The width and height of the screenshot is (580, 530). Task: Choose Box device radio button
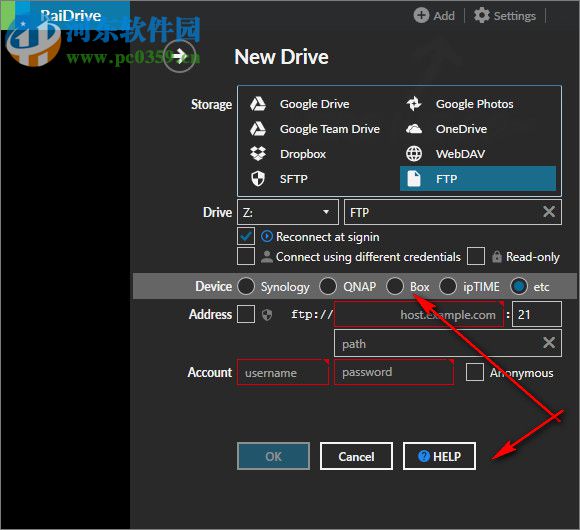pyautogui.click(x=395, y=286)
